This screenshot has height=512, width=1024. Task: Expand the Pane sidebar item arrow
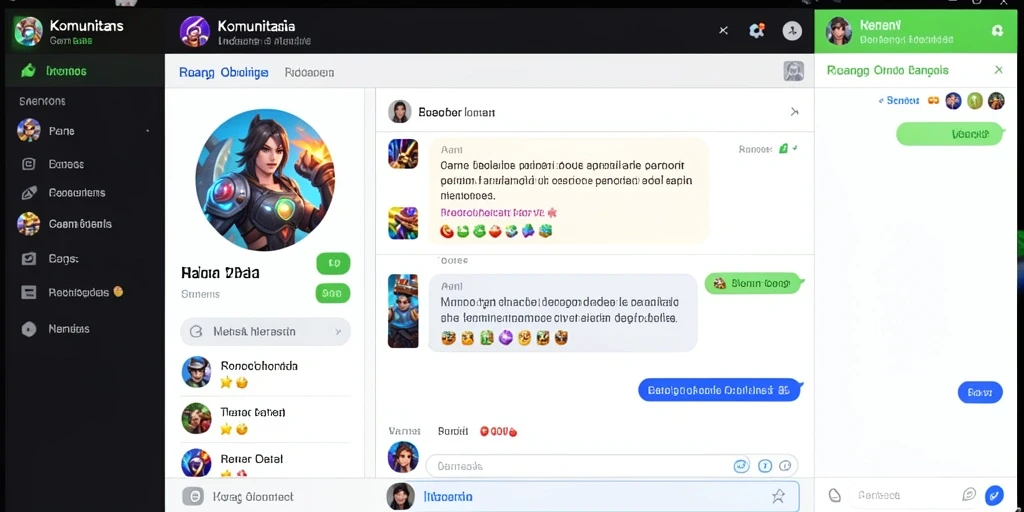pyautogui.click(x=148, y=131)
